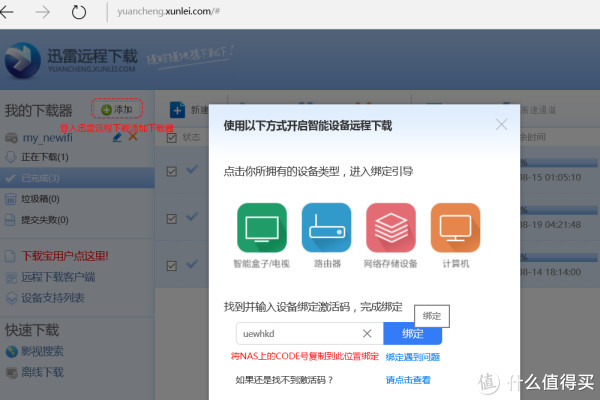This screenshot has width=600, height=400.
Task: Click 远程下载客户端 icon
Action: [x=11, y=278]
